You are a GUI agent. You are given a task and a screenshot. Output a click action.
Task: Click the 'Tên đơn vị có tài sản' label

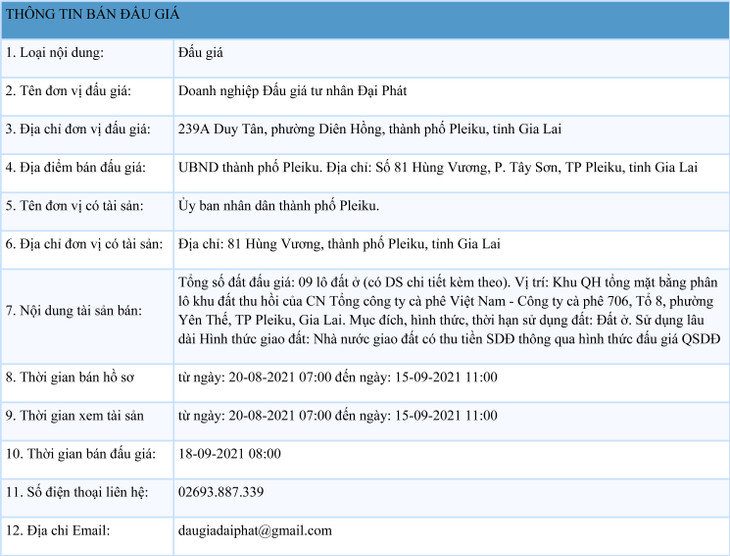(75, 205)
